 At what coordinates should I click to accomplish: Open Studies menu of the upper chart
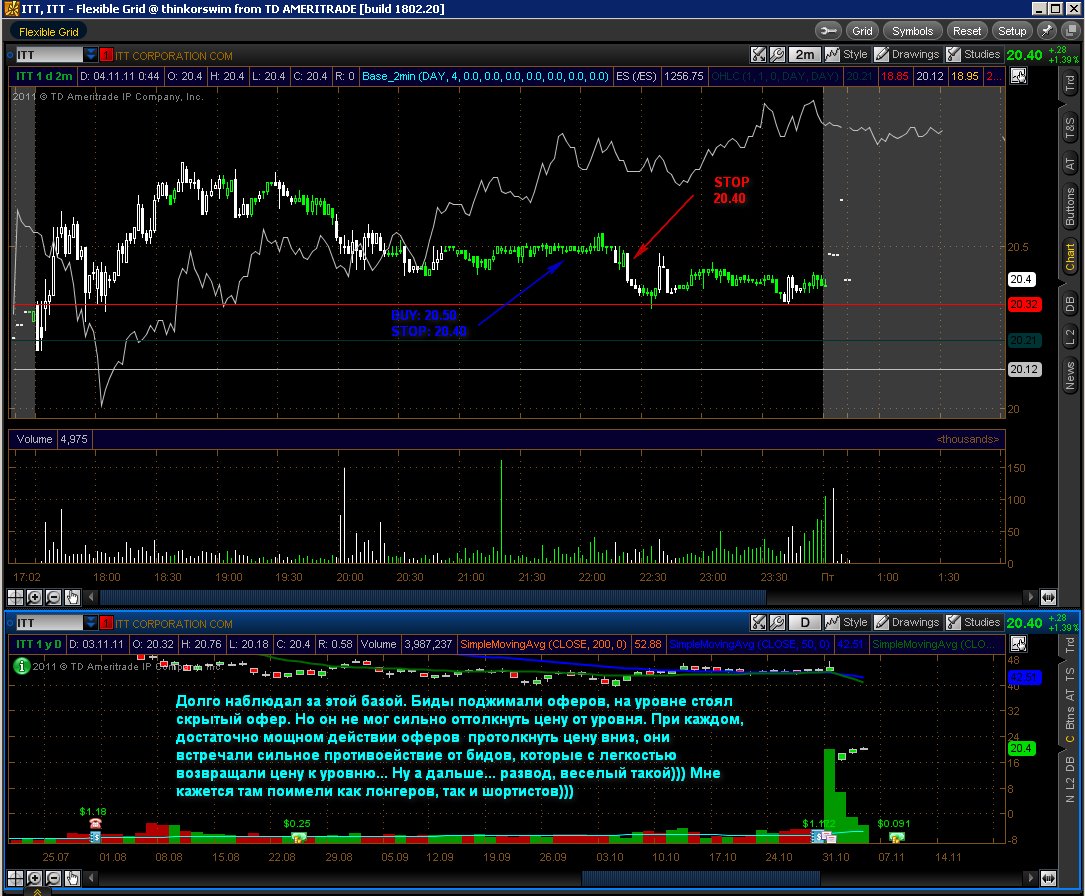[x=974, y=55]
